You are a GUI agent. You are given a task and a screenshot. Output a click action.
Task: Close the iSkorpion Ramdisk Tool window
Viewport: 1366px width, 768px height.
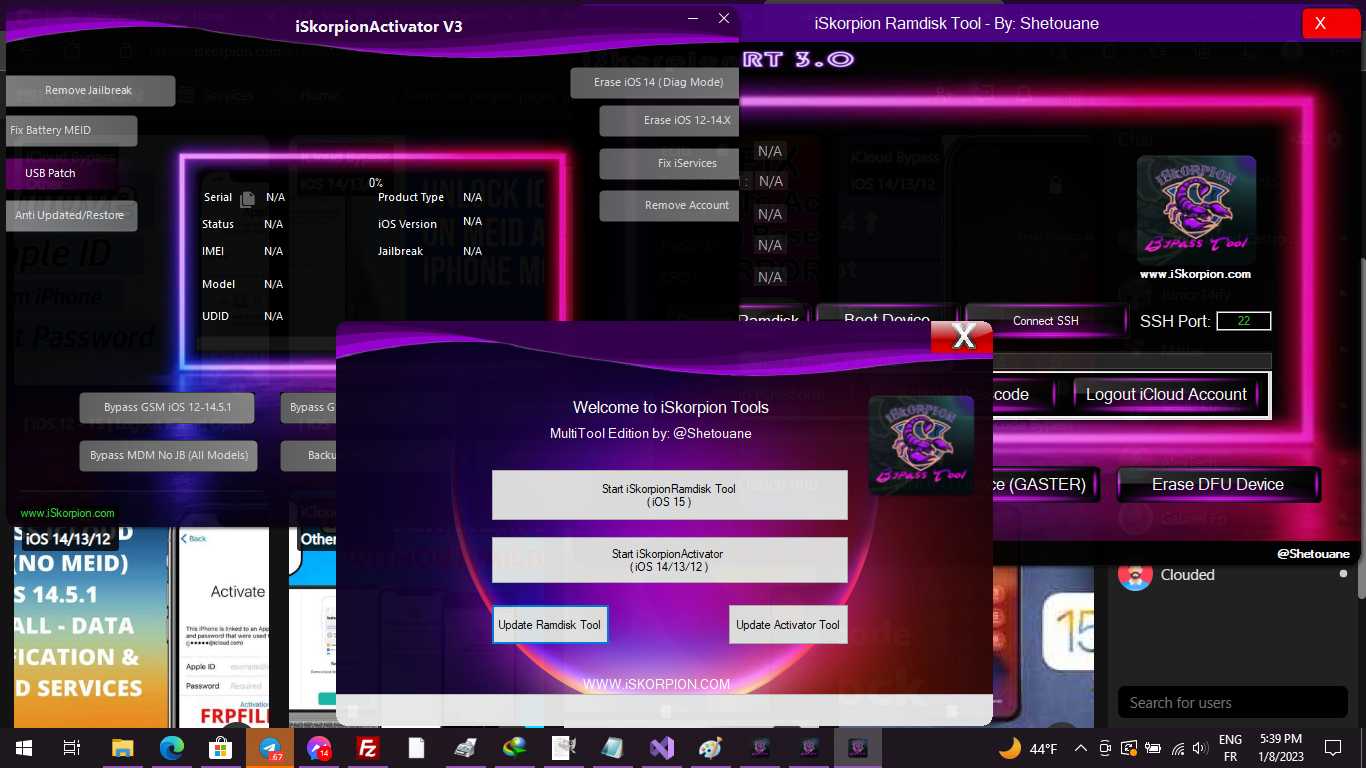[x=1331, y=23]
